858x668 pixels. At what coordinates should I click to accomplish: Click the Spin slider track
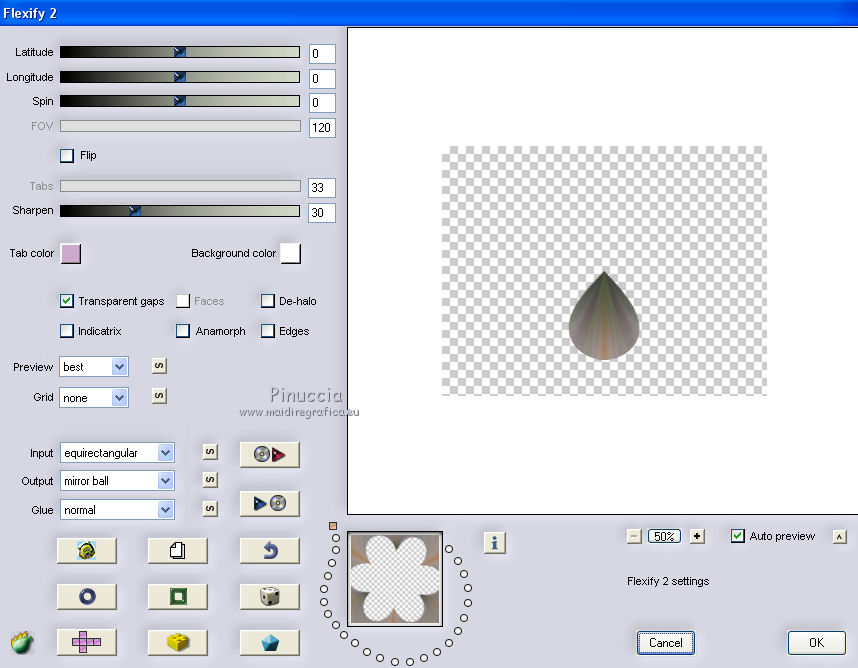pyautogui.click(x=180, y=101)
